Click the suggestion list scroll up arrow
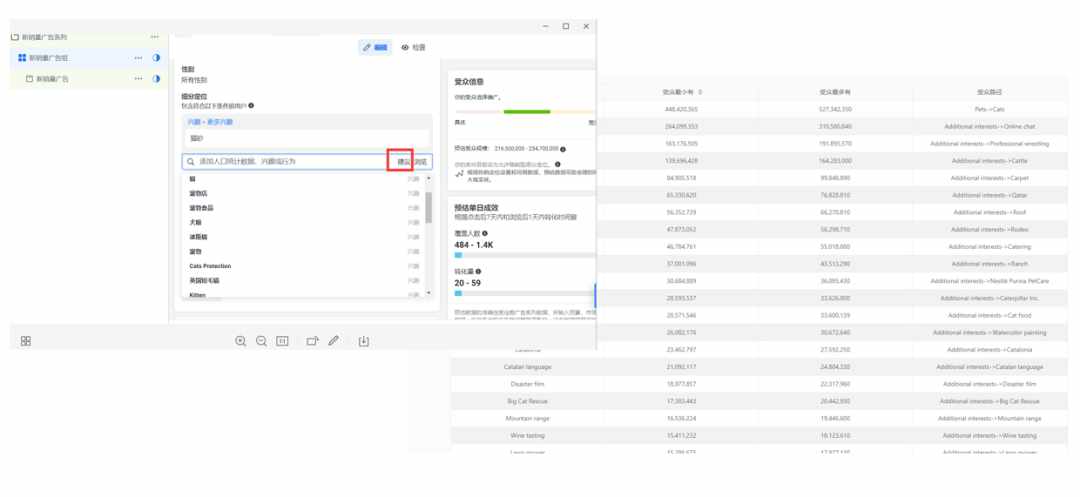 [x=428, y=179]
